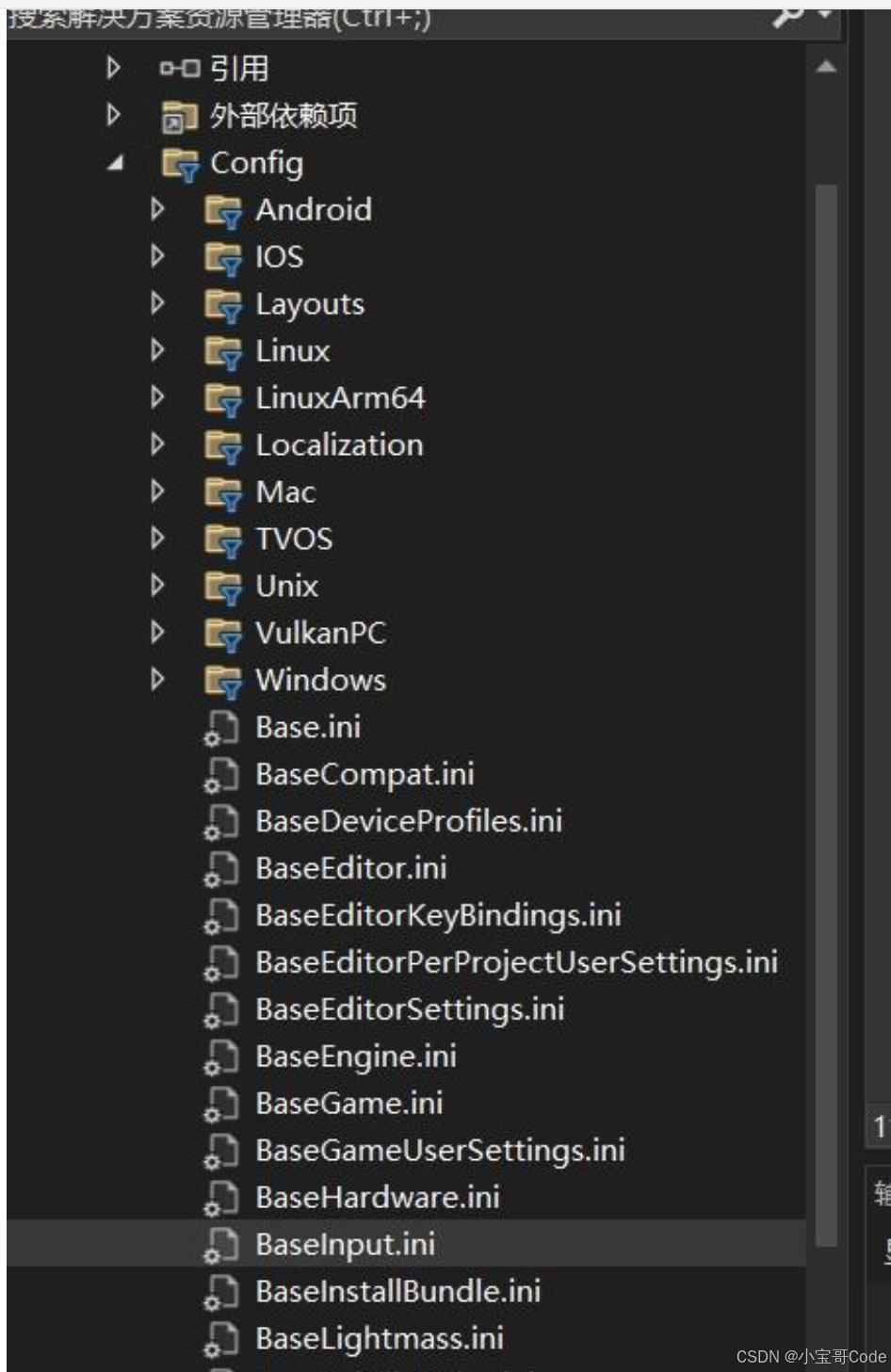Select the BaseDeviceProfiles.ini file
This screenshot has height=1372, width=891.
click(x=408, y=821)
